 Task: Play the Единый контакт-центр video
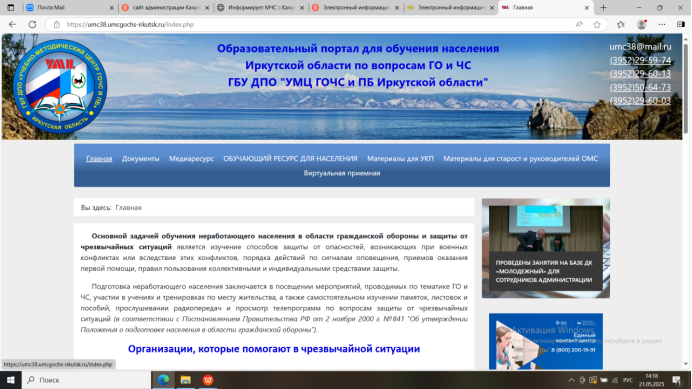(546, 341)
